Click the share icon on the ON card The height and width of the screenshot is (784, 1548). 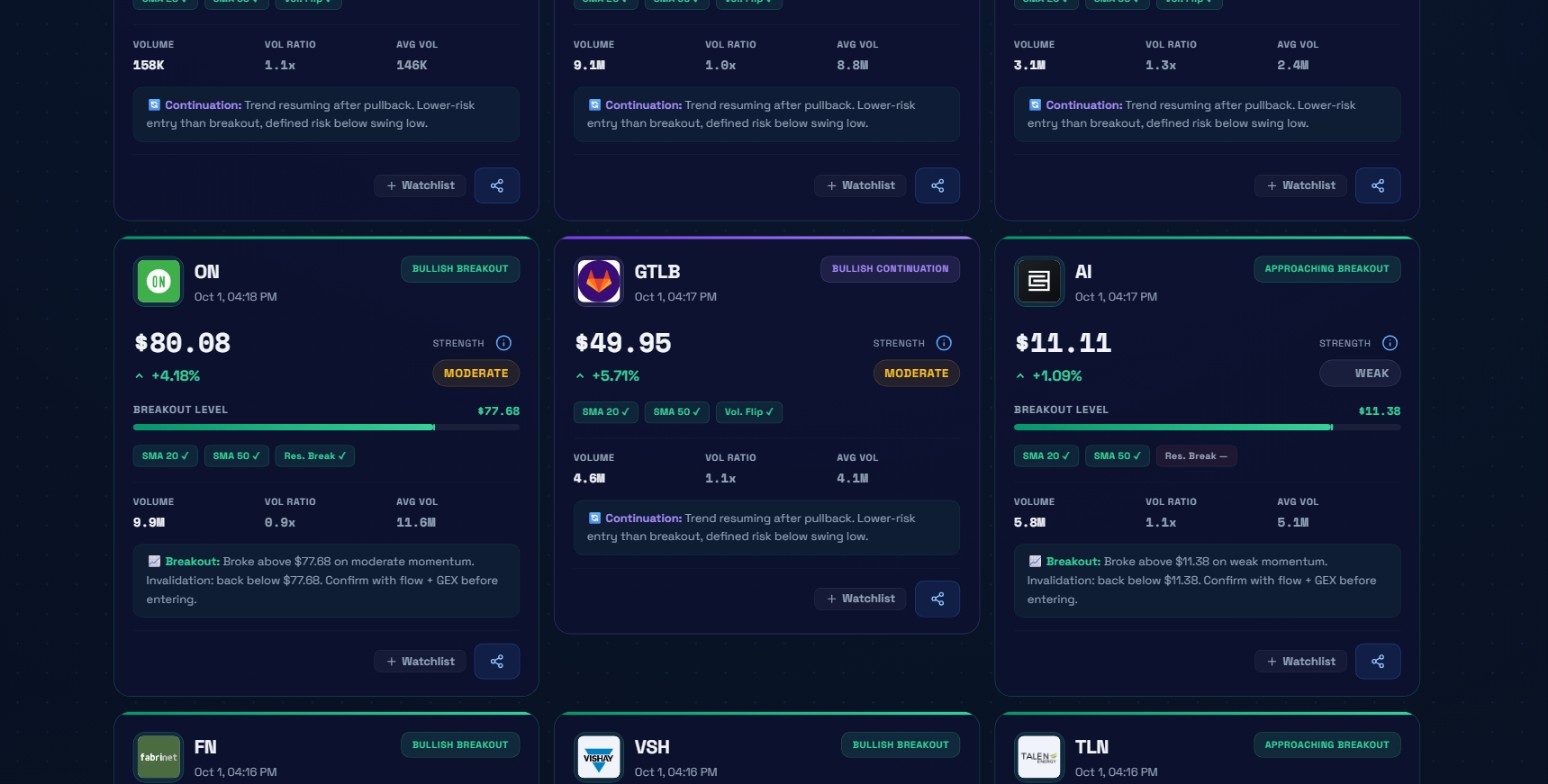click(x=497, y=661)
